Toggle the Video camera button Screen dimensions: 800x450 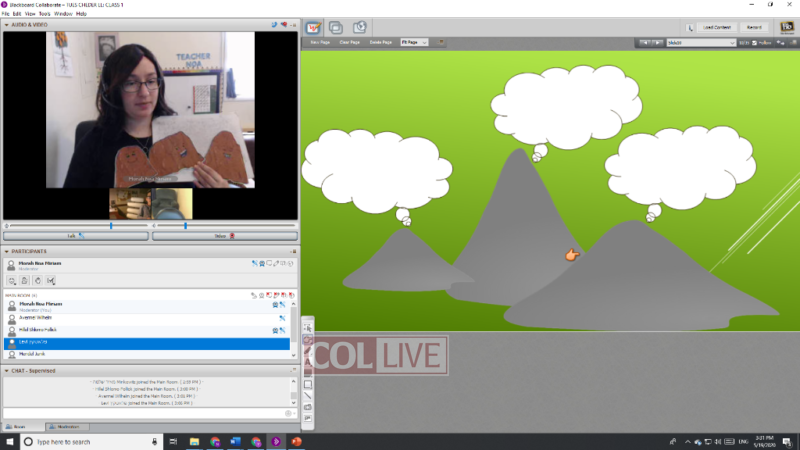click(x=224, y=236)
